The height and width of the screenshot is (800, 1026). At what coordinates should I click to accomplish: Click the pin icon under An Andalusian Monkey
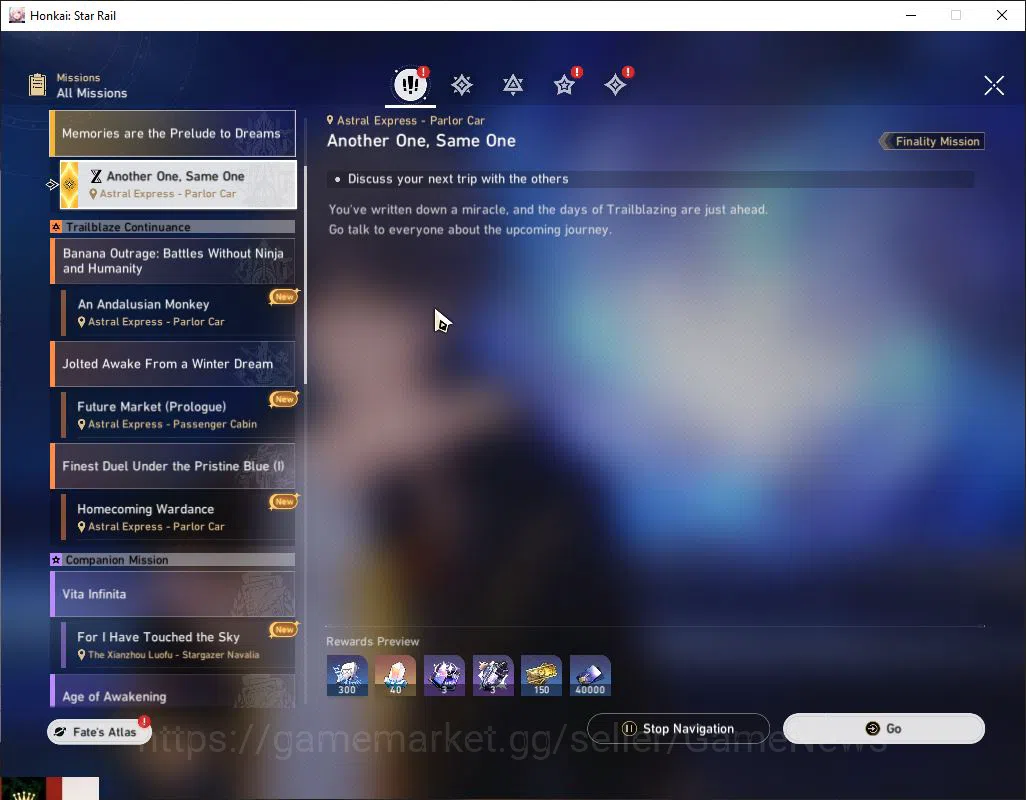click(82, 322)
